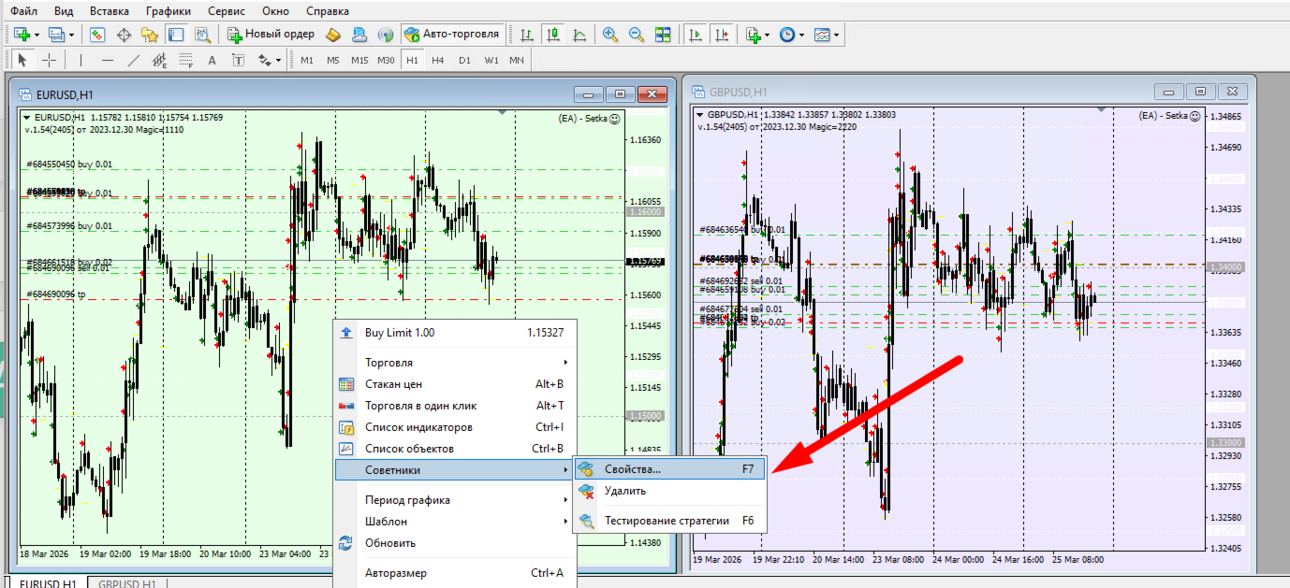This screenshot has width=1290, height=588.
Task: Choose Удалить in the Советники submenu
Action: pos(669,491)
